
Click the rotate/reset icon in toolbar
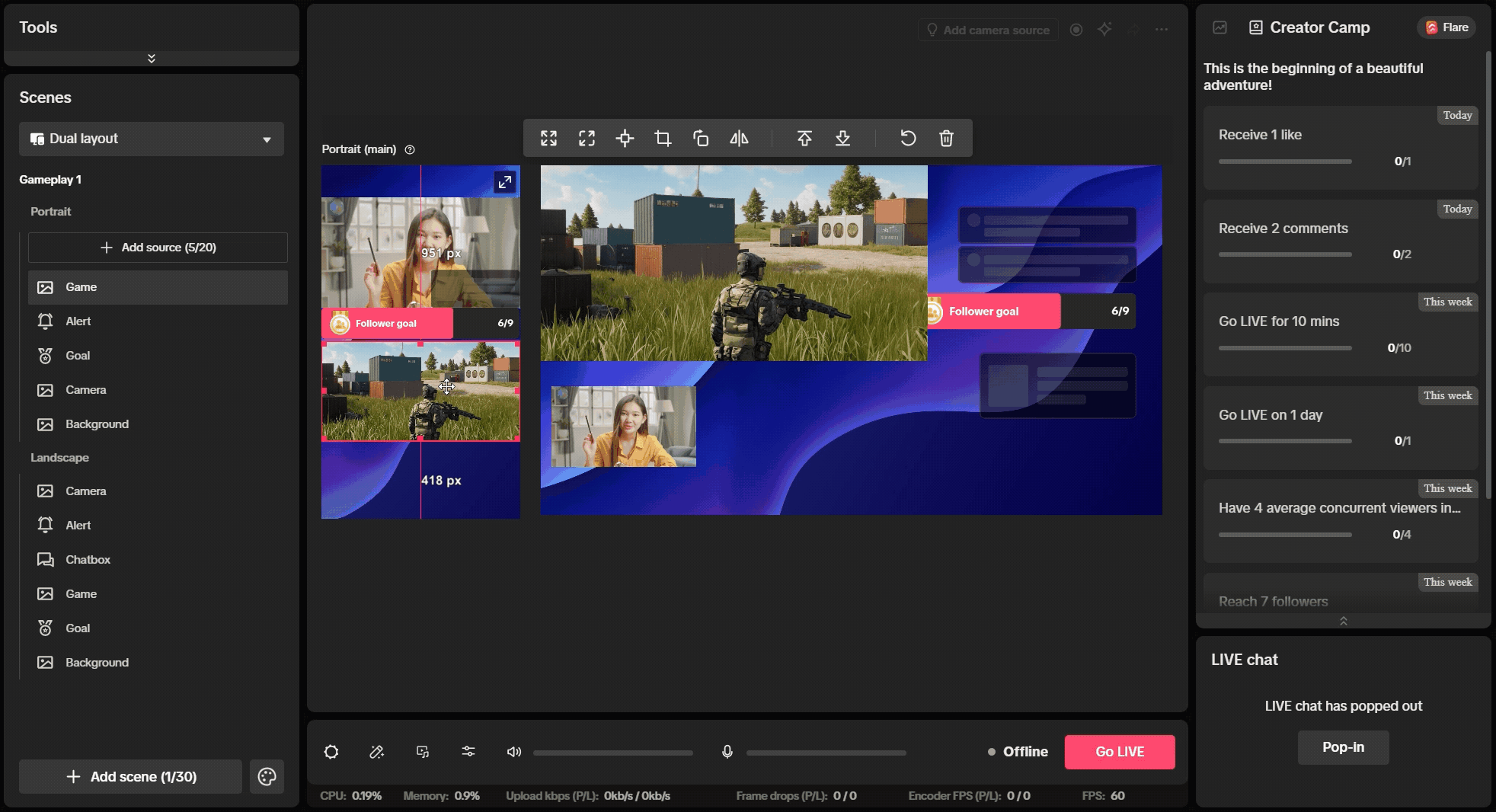click(x=907, y=138)
